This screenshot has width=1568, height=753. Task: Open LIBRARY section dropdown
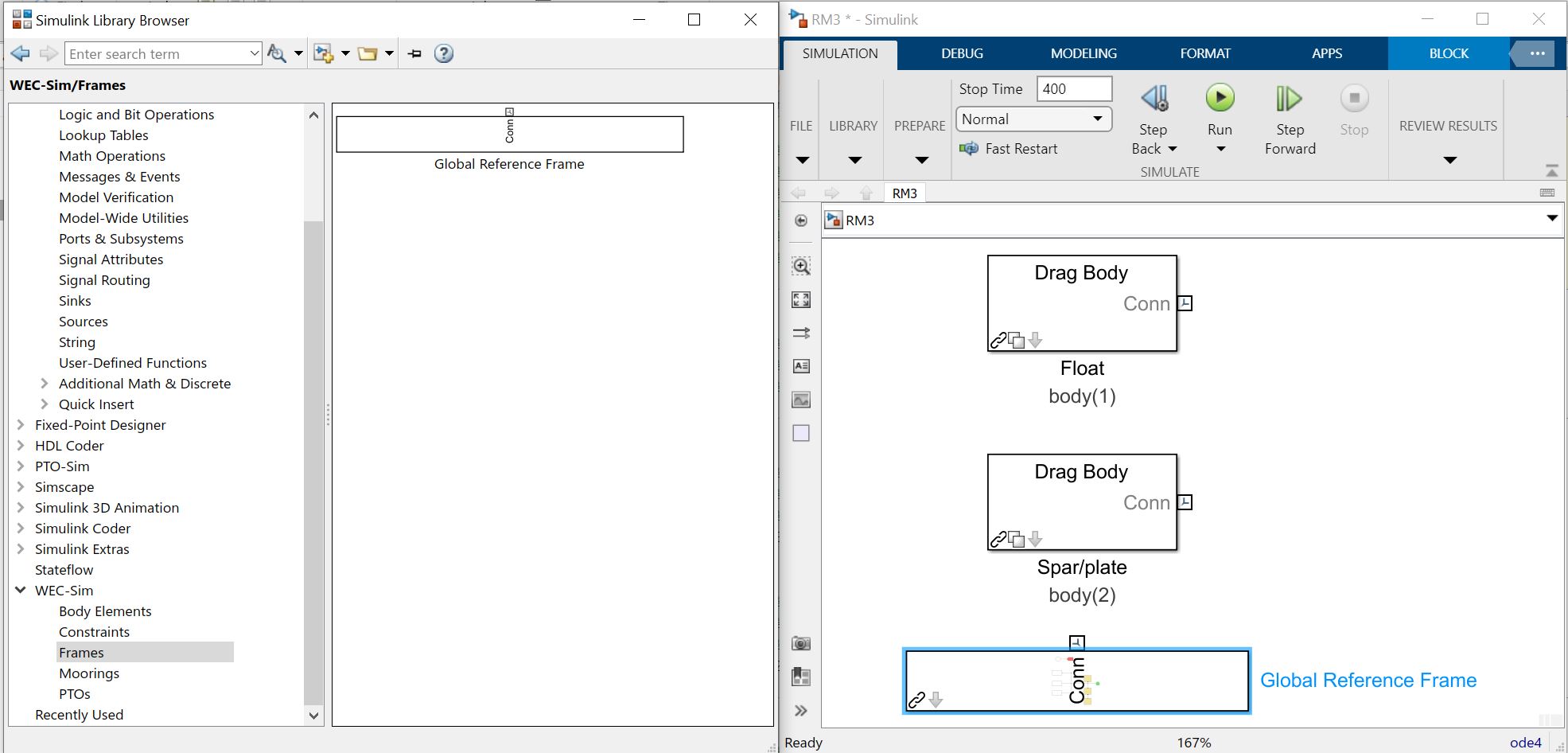pyautogui.click(x=854, y=160)
